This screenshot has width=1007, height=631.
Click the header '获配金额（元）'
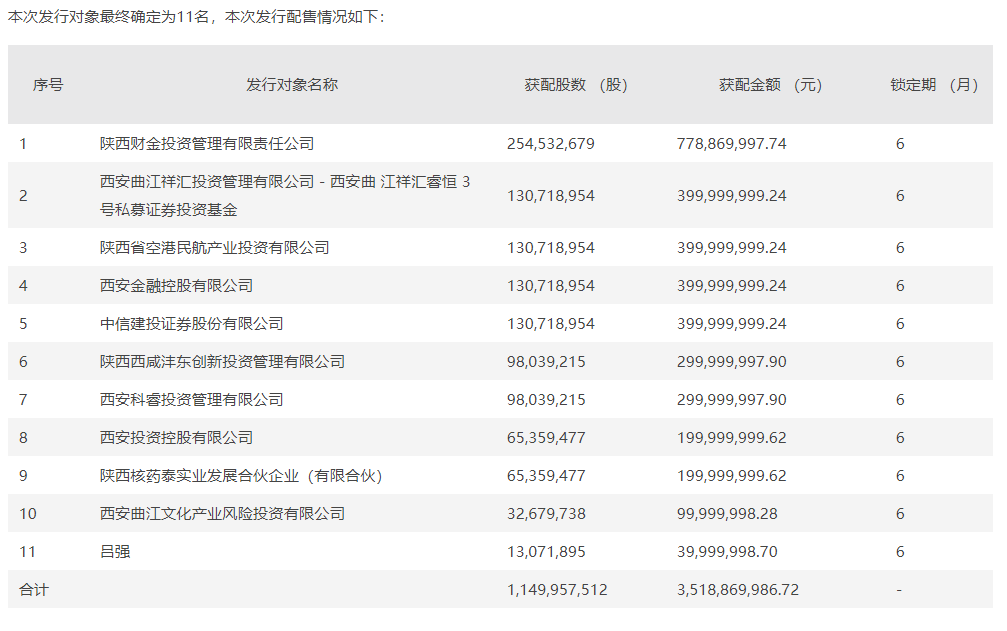[771, 85]
